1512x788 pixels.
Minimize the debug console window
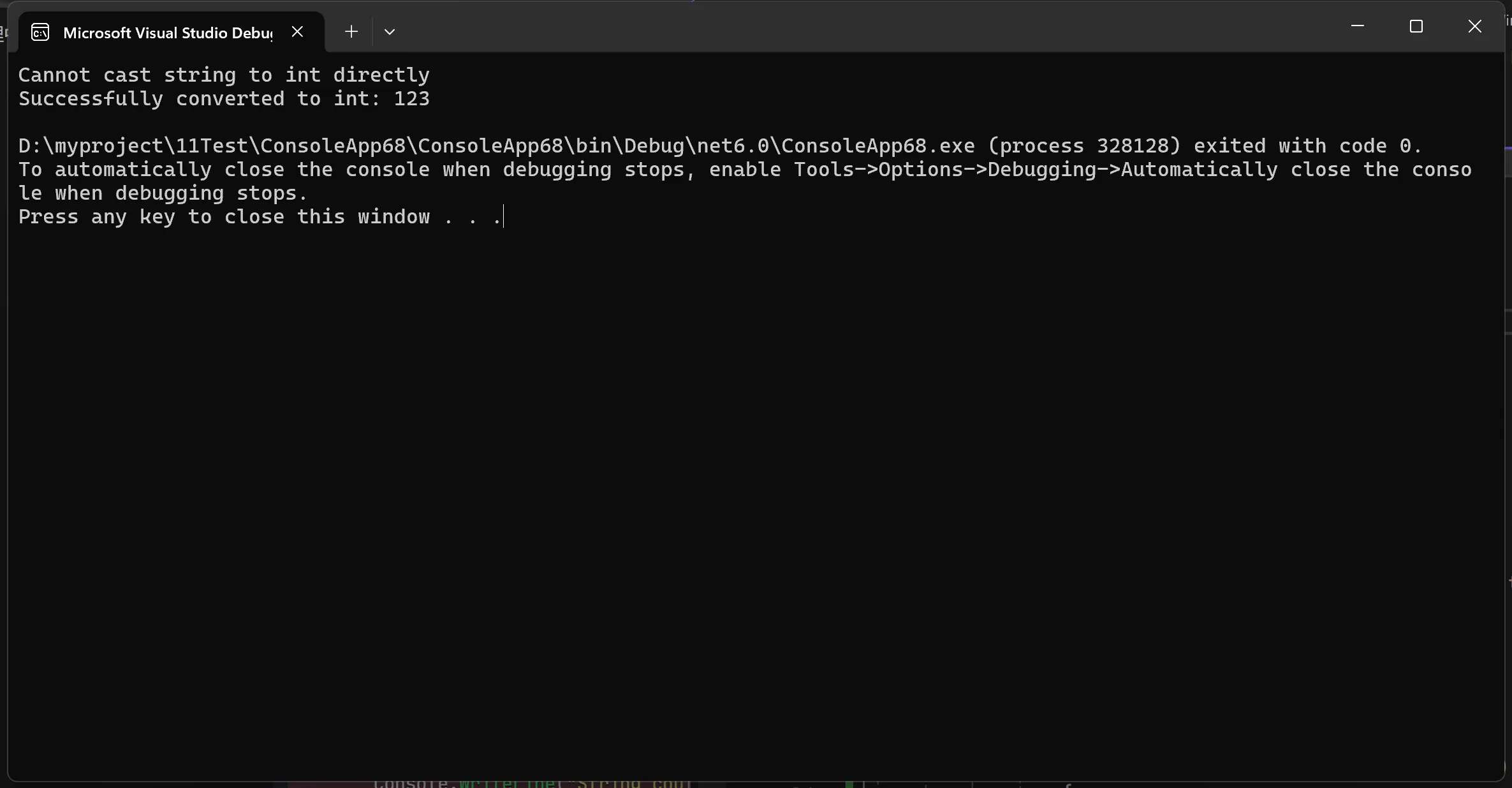1357,26
